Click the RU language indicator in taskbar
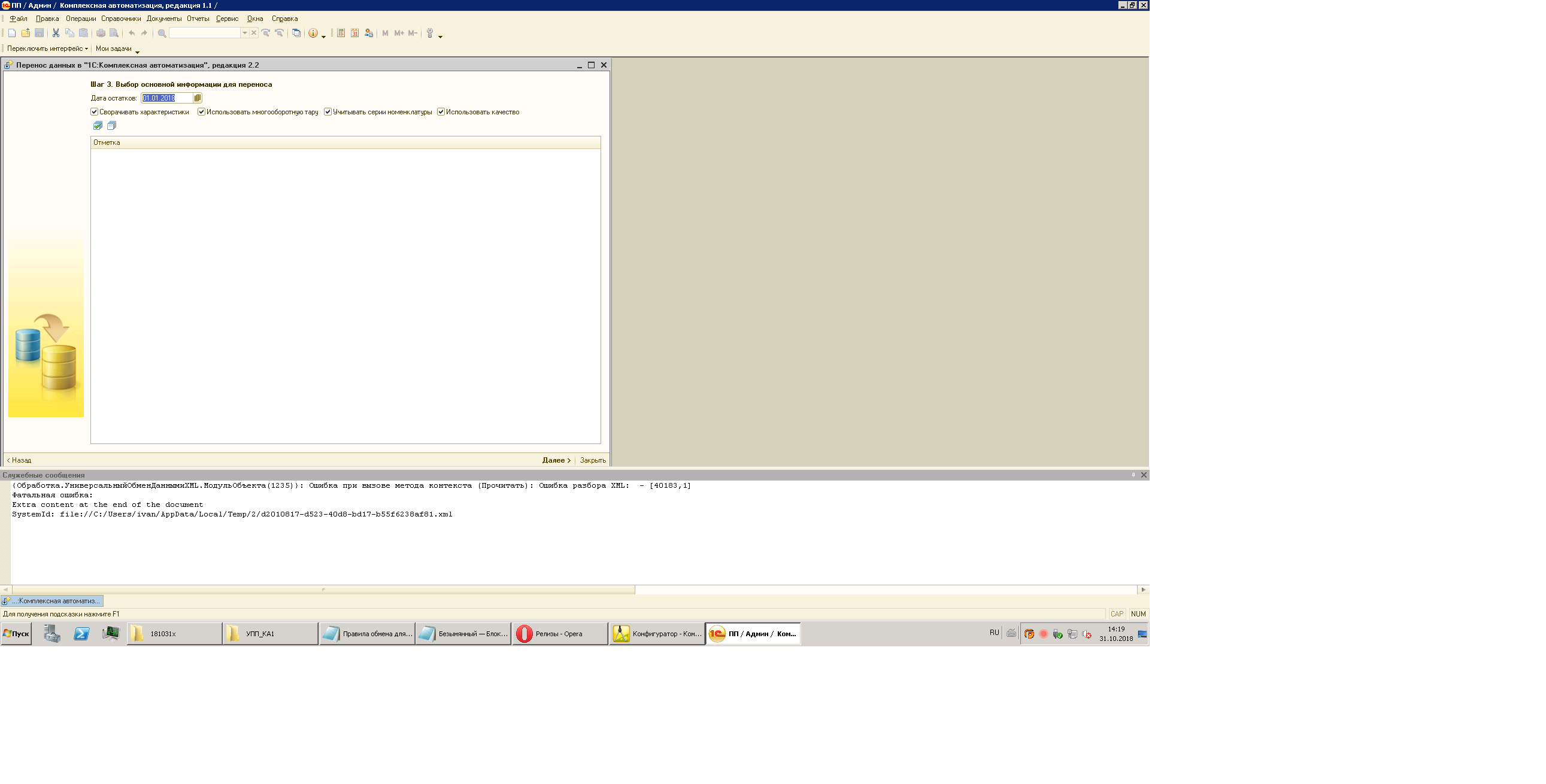 pos(995,633)
